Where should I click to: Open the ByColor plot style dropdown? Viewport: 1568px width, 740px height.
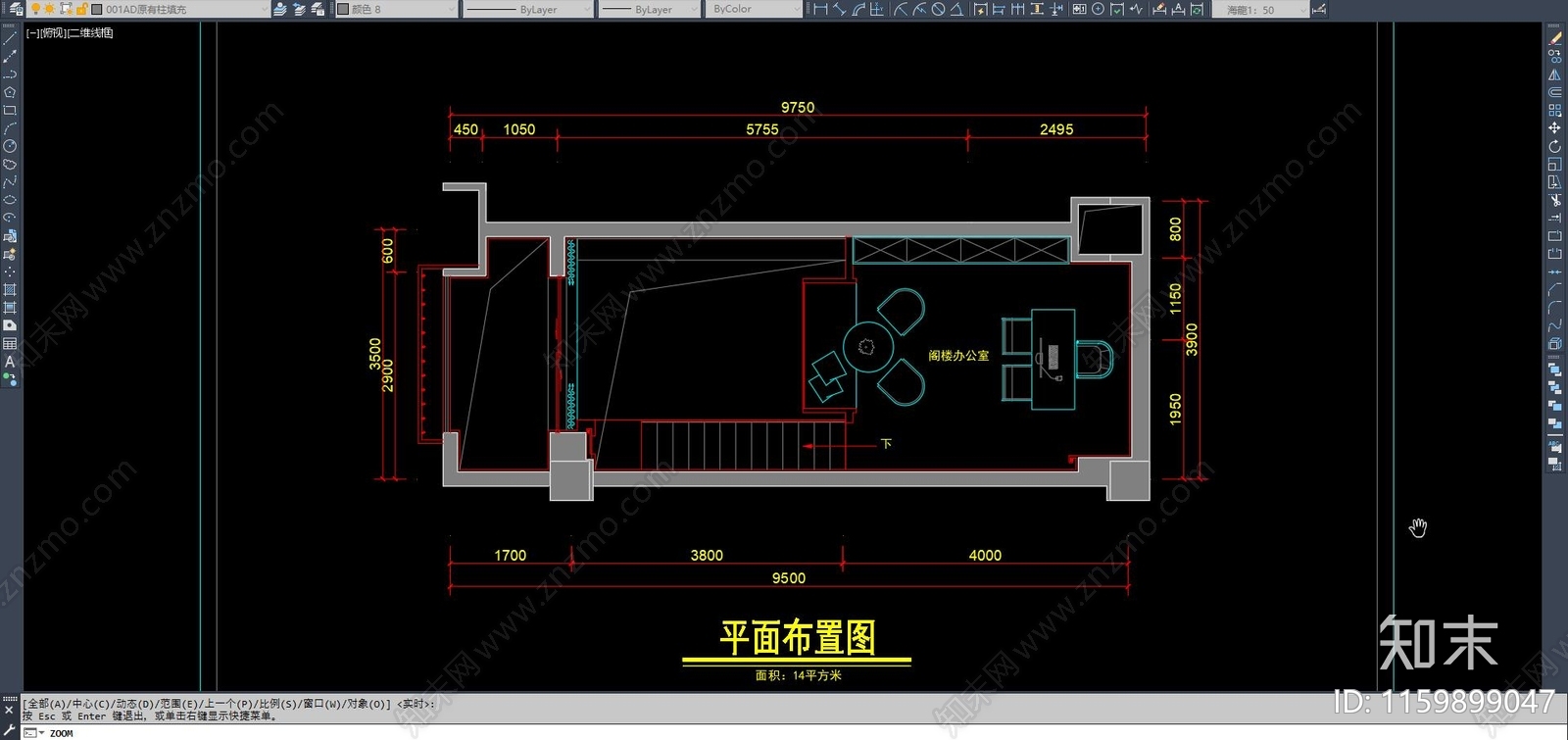click(x=753, y=9)
